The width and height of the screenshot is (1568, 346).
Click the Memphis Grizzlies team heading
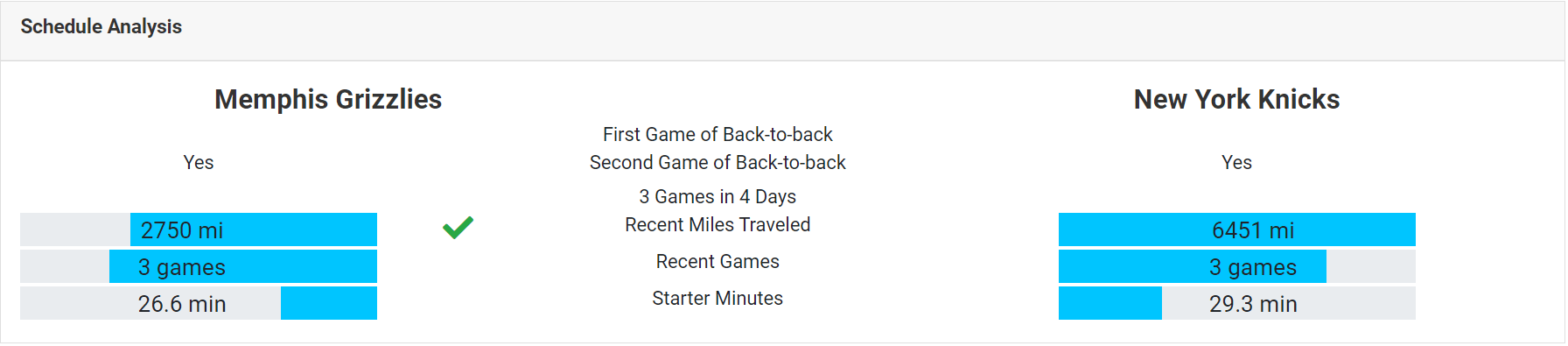coord(328,99)
